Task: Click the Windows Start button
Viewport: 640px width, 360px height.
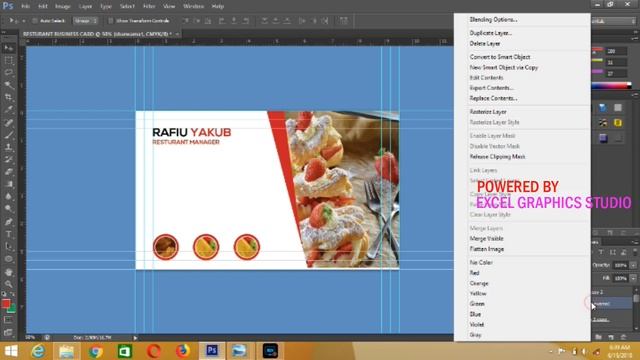Action: click(11, 351)
